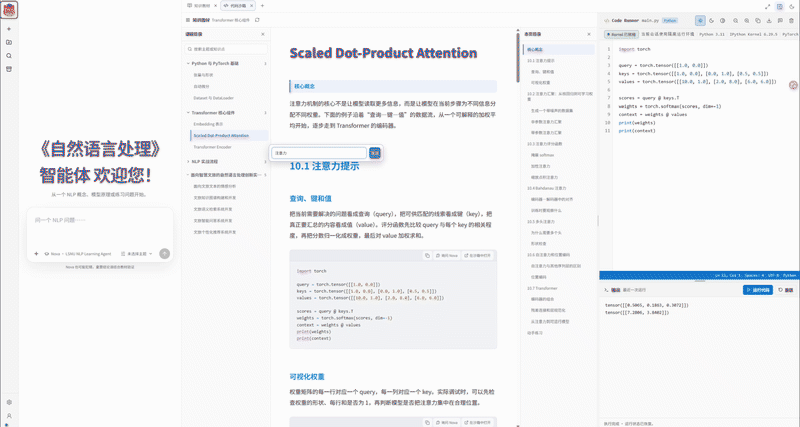Screen dimensions: 800x427
Task: Click the zoom in icon in Code Runner toolbar
Action: coord(746,21)
